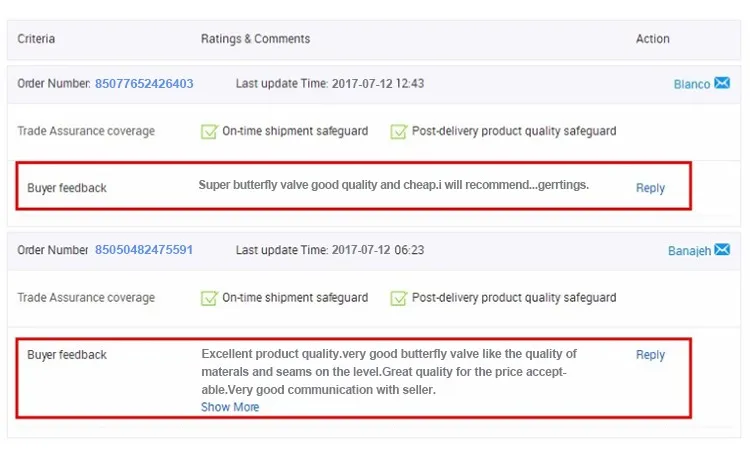Viewport: 750px width, 464px height.
Task: Click first order's post-delivery quality safeguard checkmark
Action: tap(399, 131)
